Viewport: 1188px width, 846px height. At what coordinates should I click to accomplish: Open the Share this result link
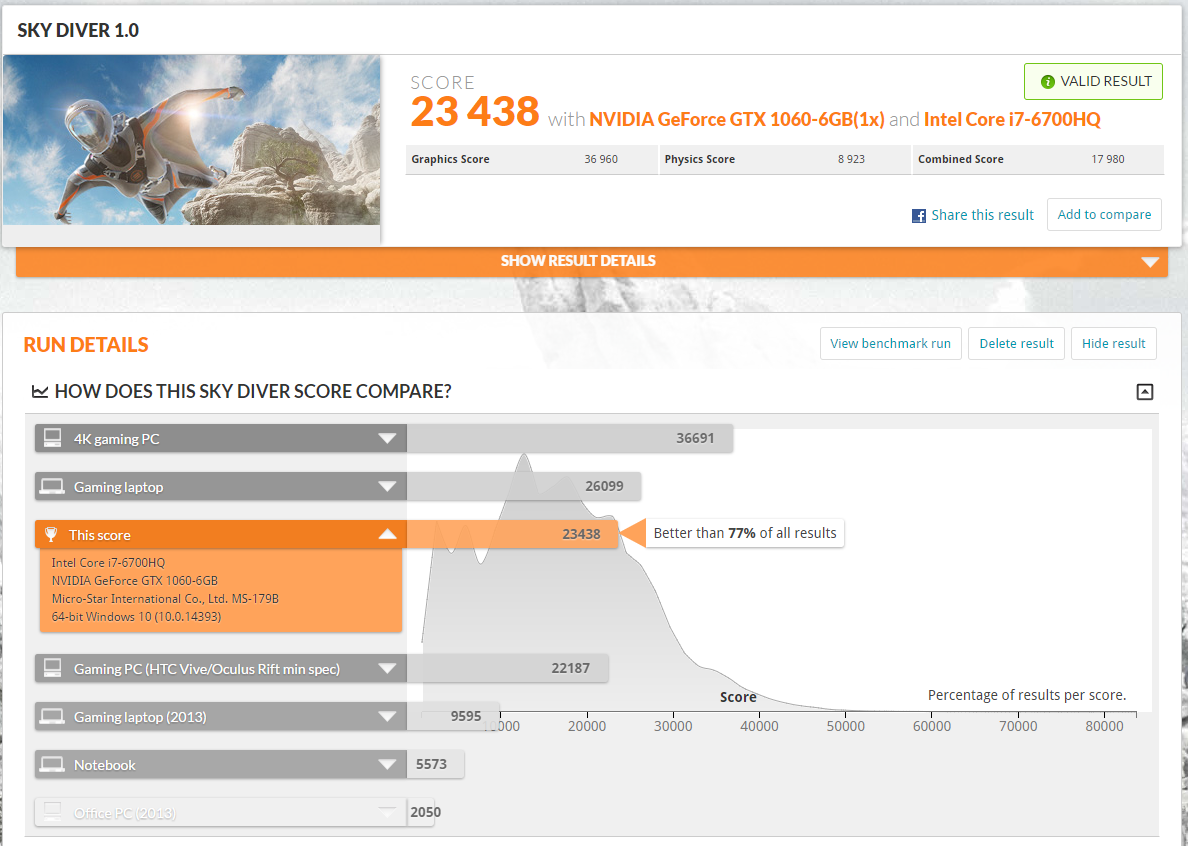[x=982, y=215]
